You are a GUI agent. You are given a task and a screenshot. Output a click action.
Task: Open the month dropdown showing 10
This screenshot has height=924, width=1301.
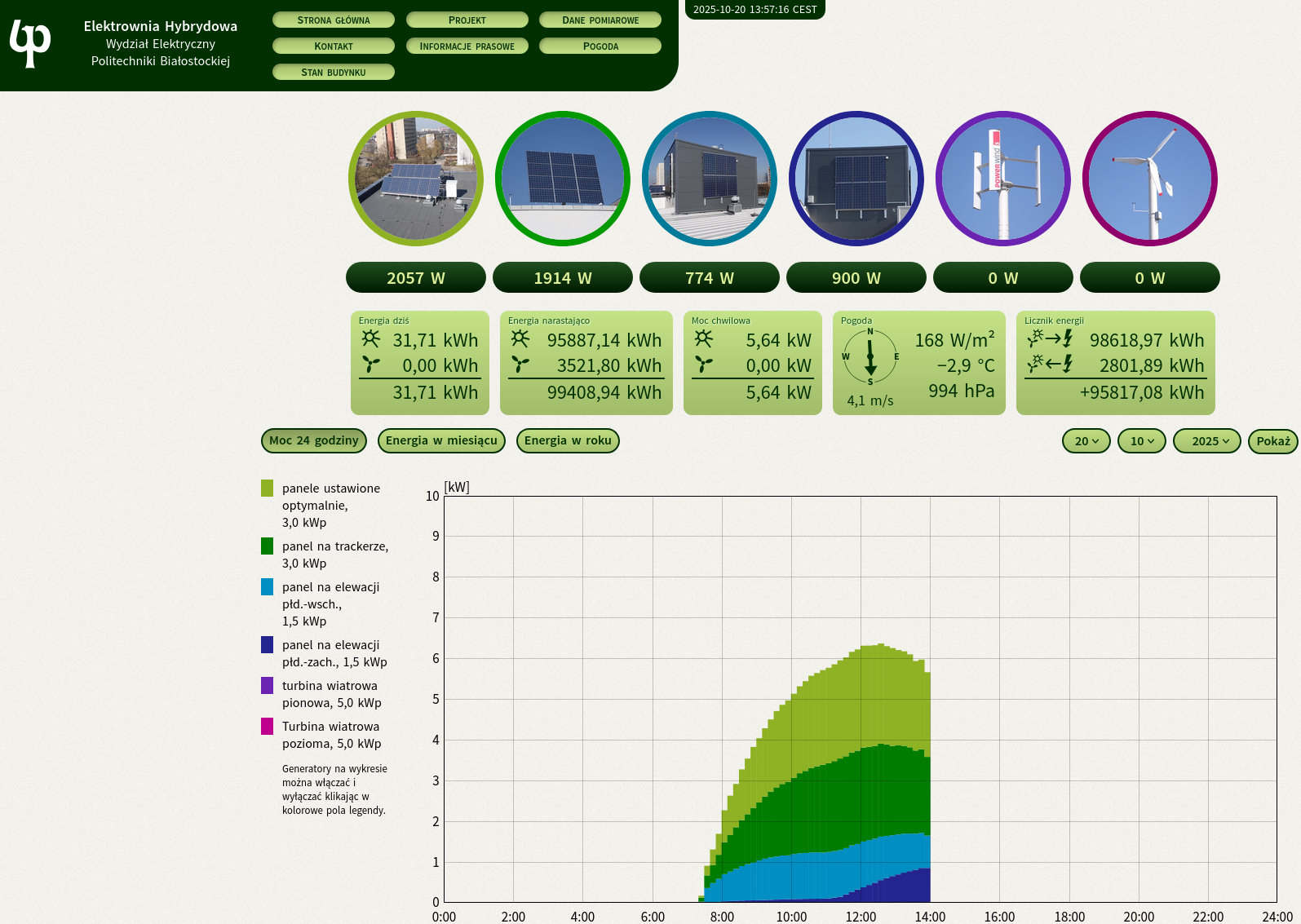click(x=1141, y=441)
